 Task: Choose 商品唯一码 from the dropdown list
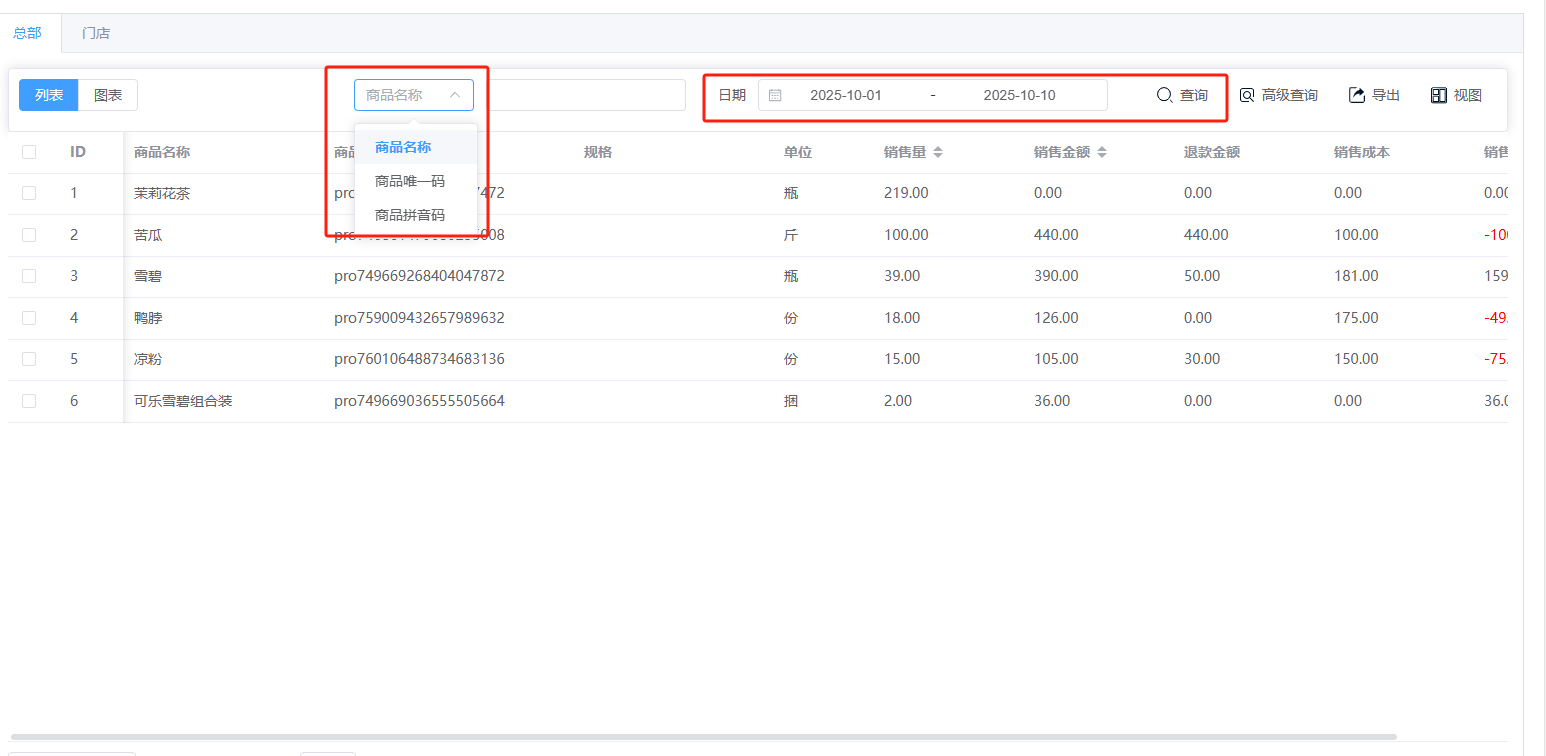[x=409, y=181]
